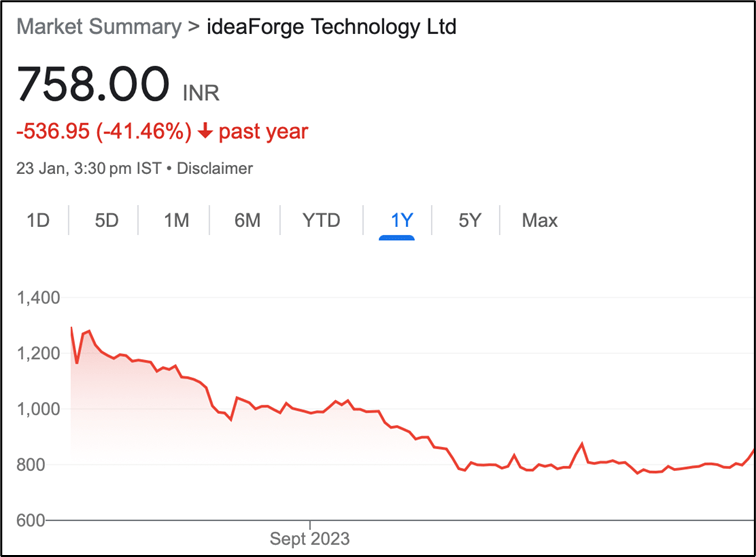Show the 1M chart range
The width and height of the screenshot is (756, 557).
[x=177, y=220]
